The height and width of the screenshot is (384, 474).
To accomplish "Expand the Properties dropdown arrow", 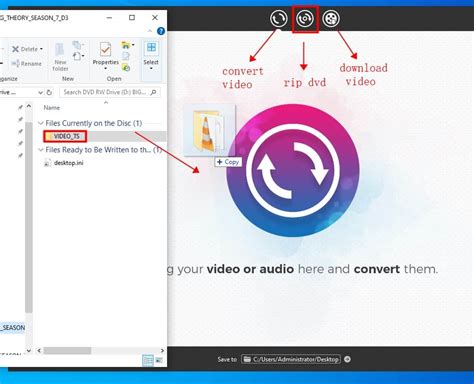I will [x=105, y=69].
